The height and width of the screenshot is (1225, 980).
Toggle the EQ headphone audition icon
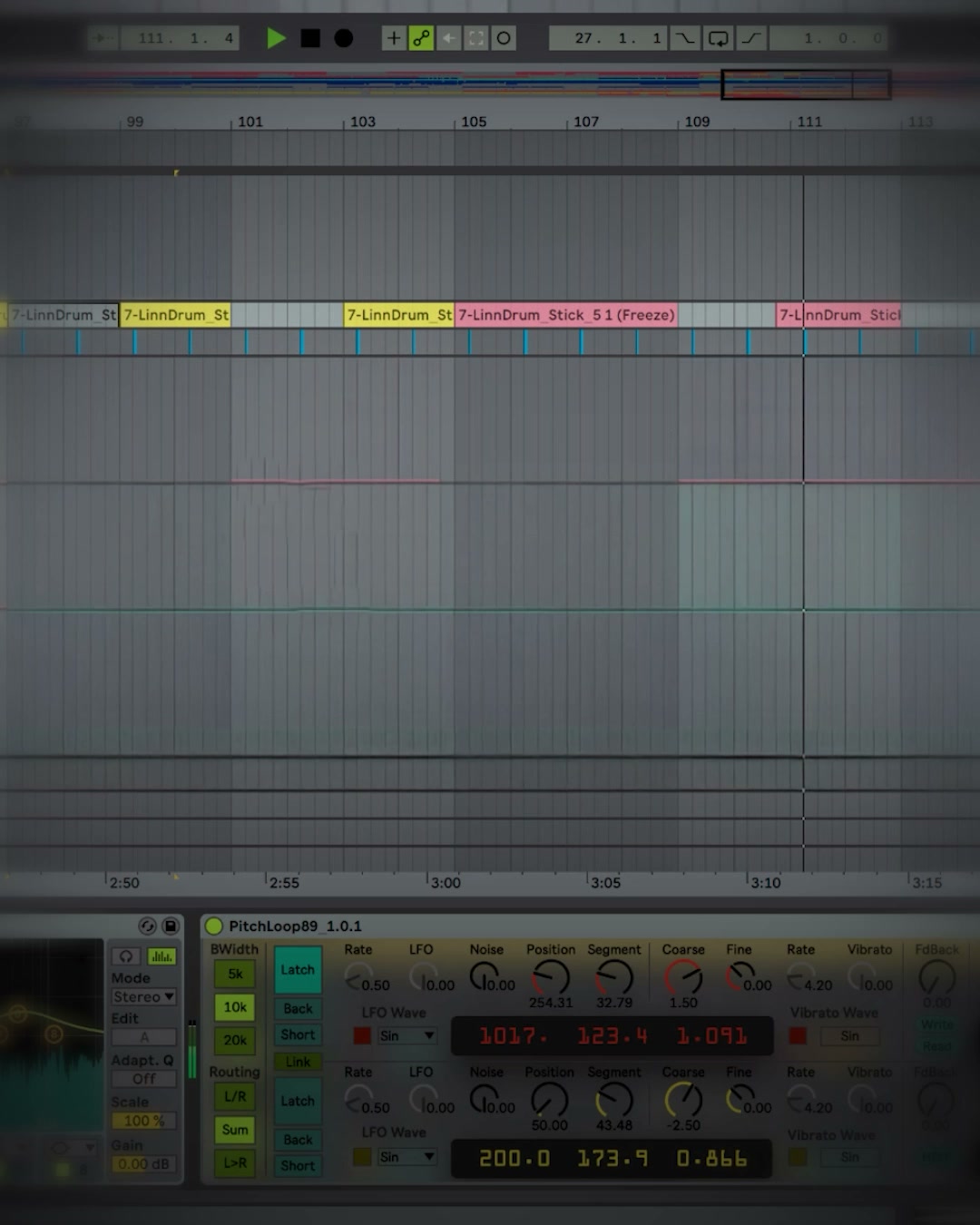pos(126,956)
